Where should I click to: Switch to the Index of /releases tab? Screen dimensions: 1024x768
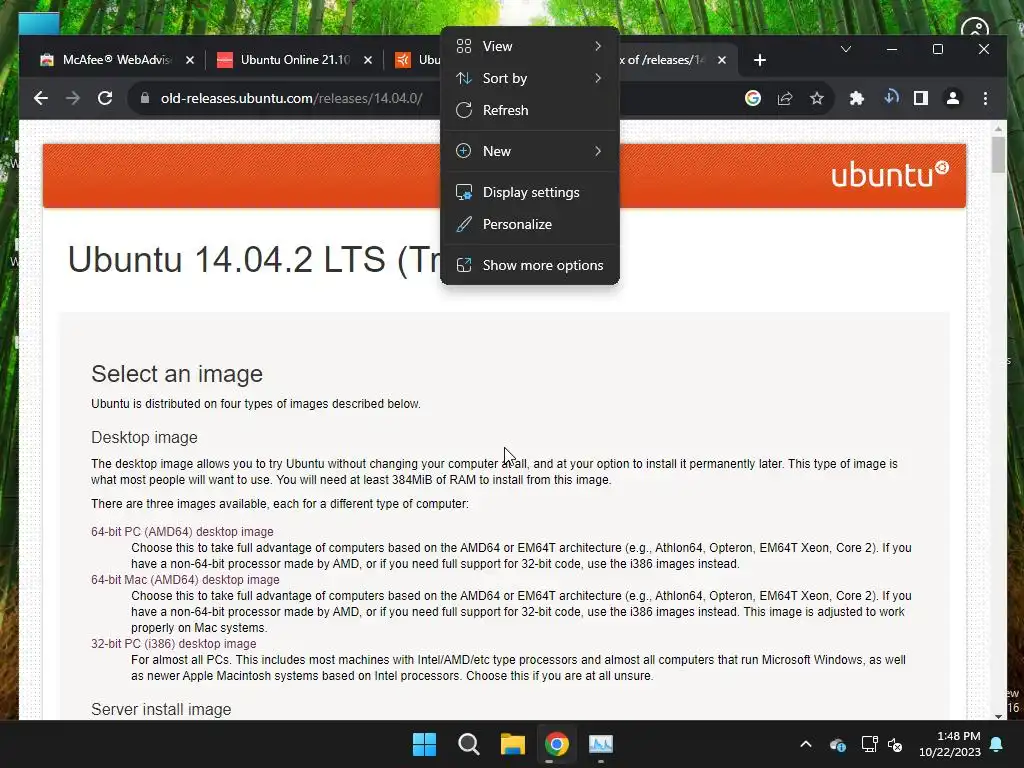point(676,60)
